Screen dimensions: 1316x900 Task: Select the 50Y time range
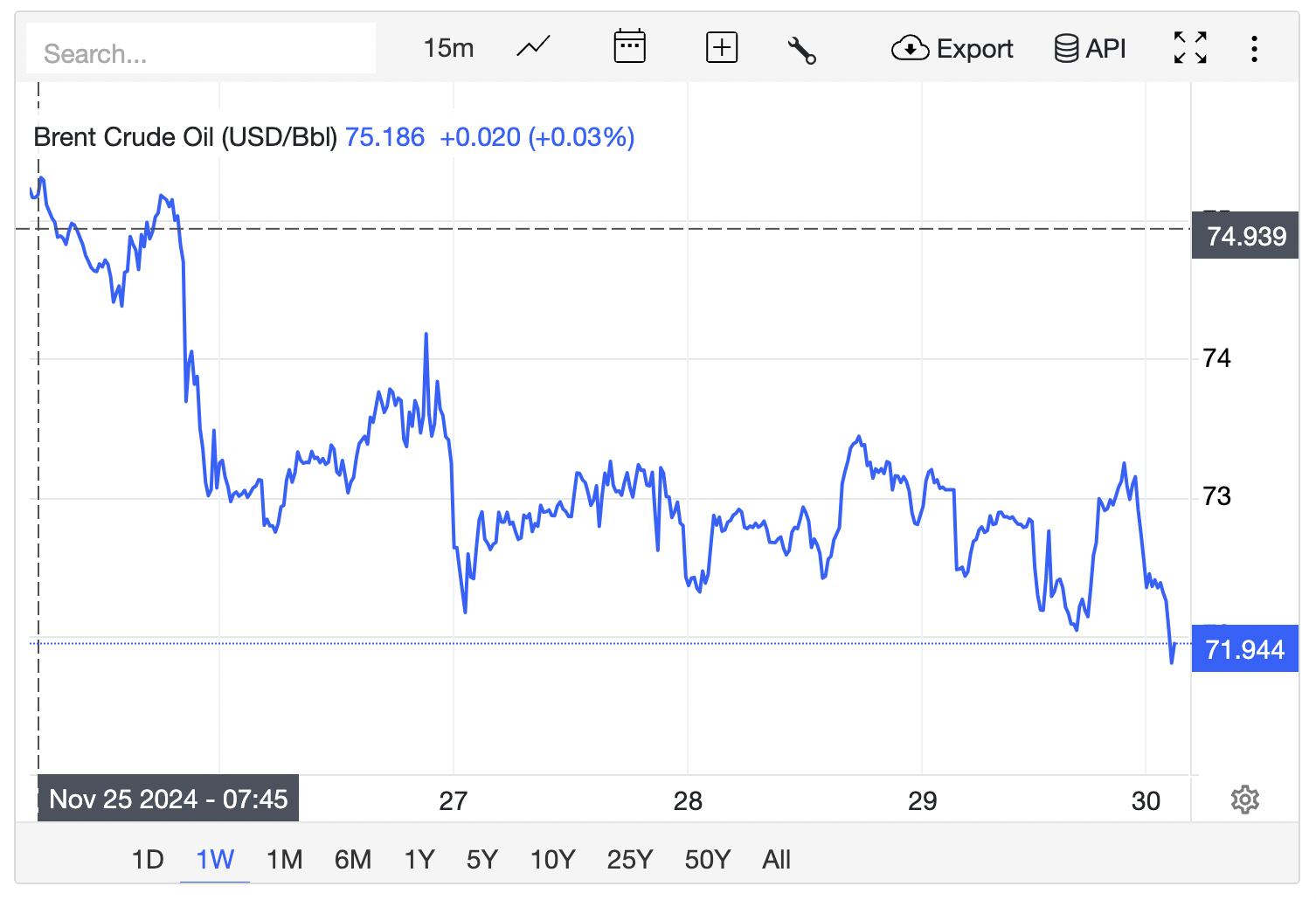(707, 860)
